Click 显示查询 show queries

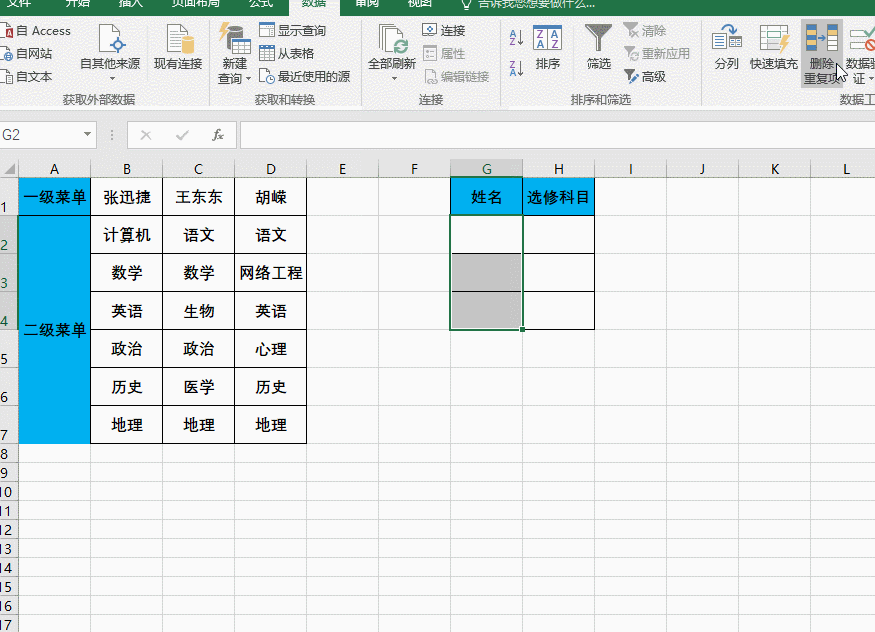293,30
